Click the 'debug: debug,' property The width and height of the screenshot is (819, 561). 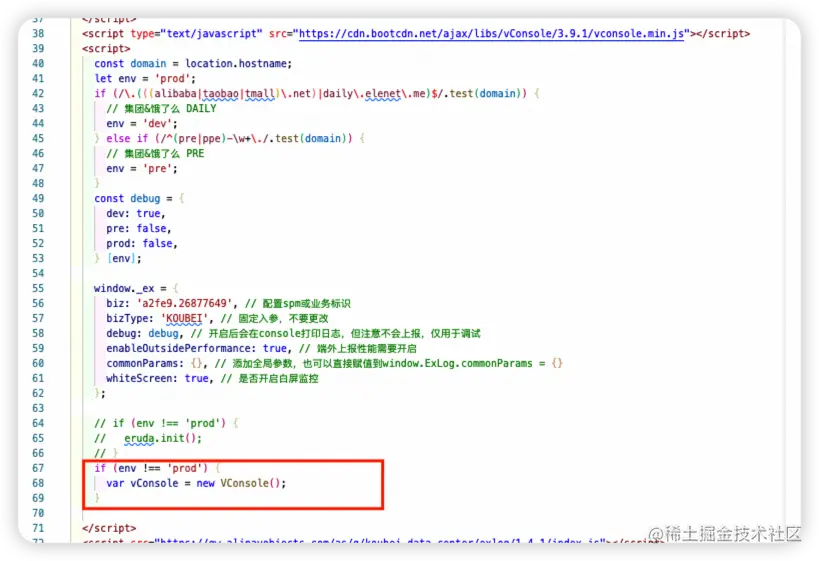pyautogui.click(x=145, y=334)
